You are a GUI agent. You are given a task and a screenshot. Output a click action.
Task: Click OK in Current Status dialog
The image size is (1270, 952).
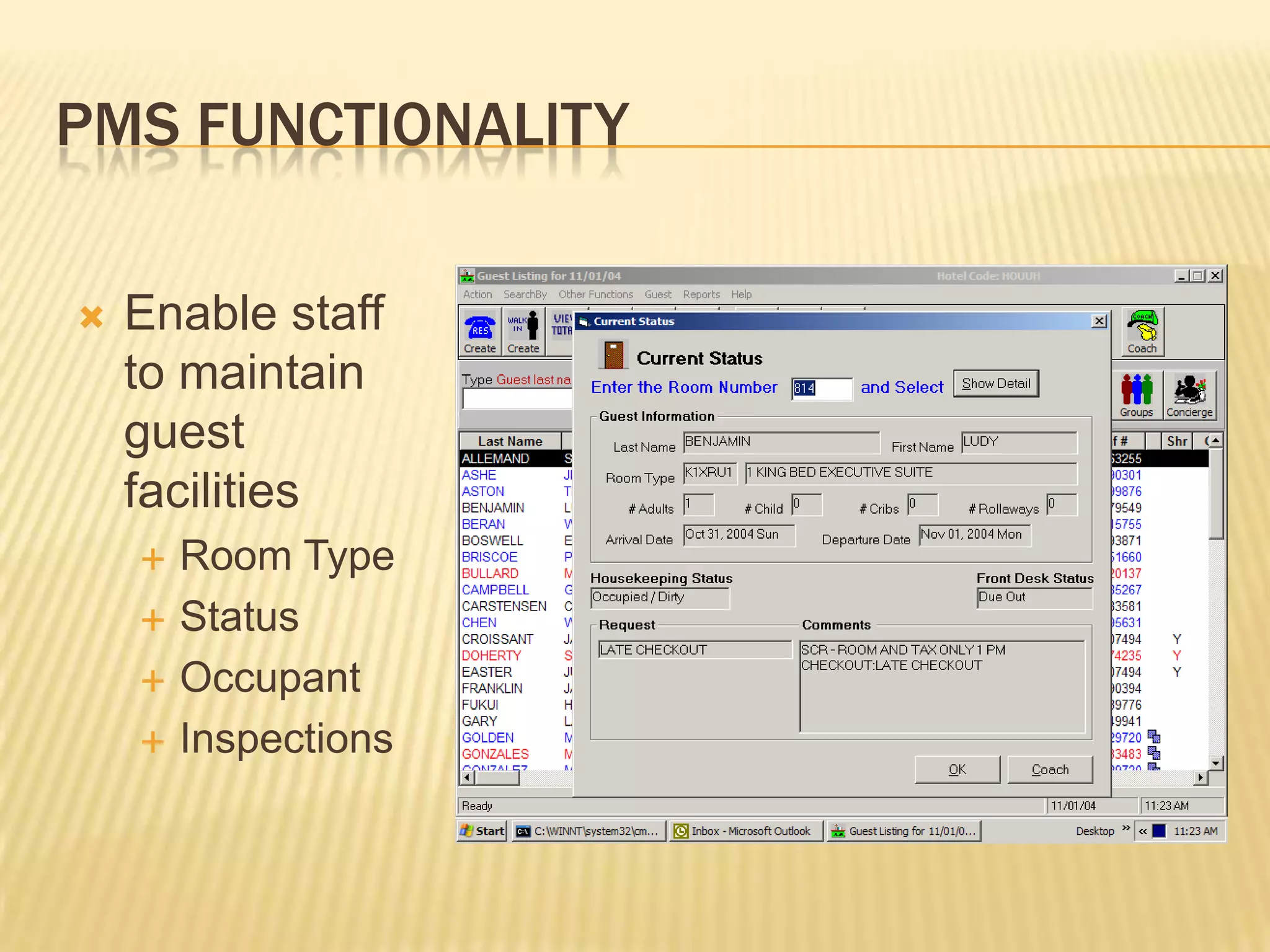click(957, 769)
